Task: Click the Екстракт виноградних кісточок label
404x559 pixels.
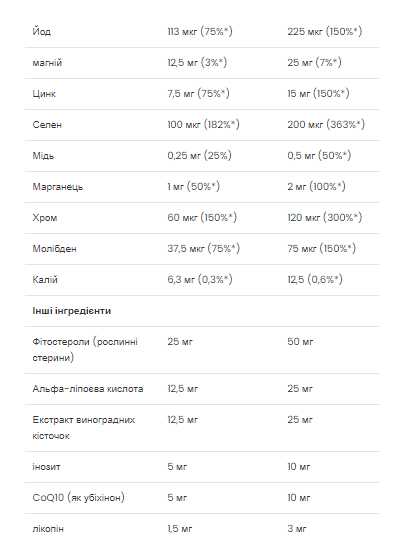Action: (84, 427)
